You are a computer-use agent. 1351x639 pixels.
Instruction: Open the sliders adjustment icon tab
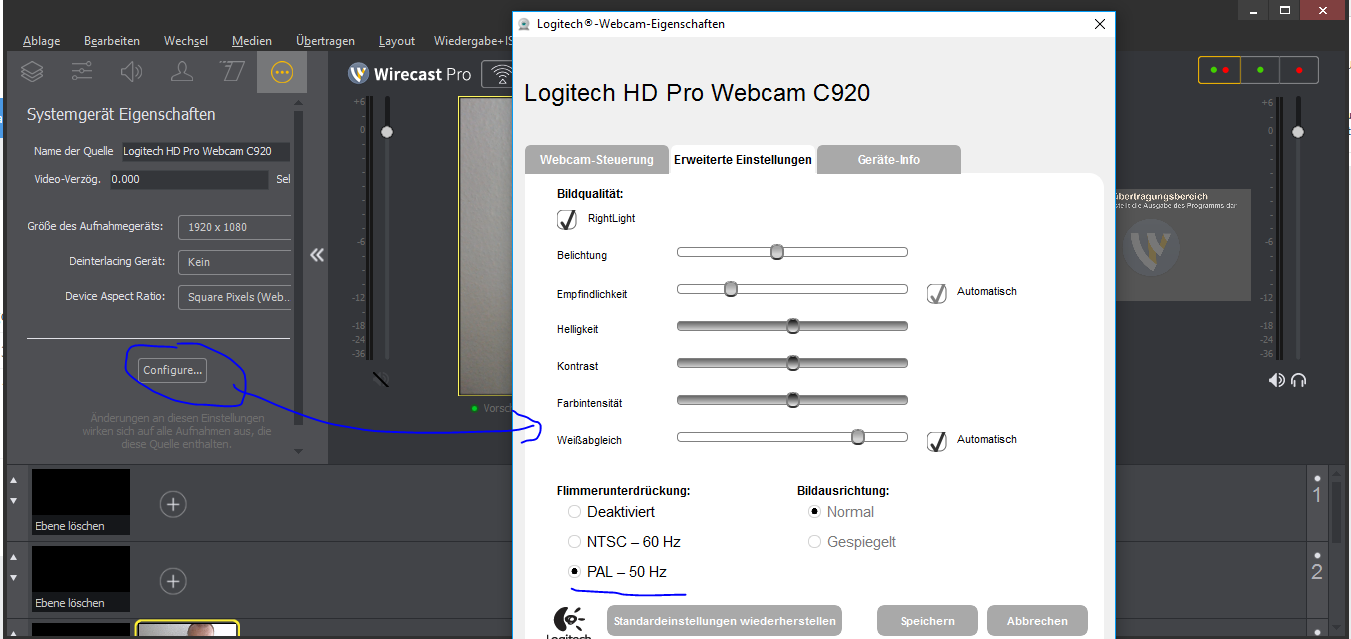[x=82, y=72]
